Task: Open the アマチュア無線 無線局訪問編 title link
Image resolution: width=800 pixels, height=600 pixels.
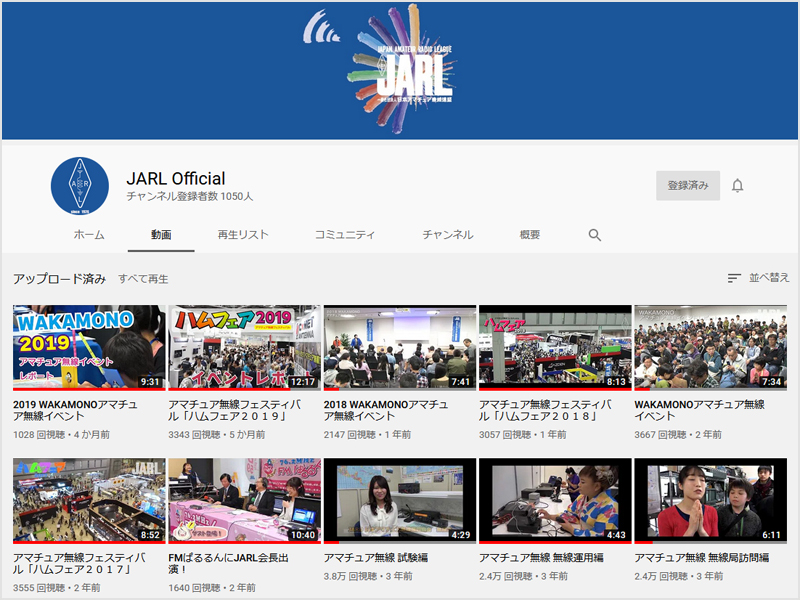Action: (x=702, y=558)
